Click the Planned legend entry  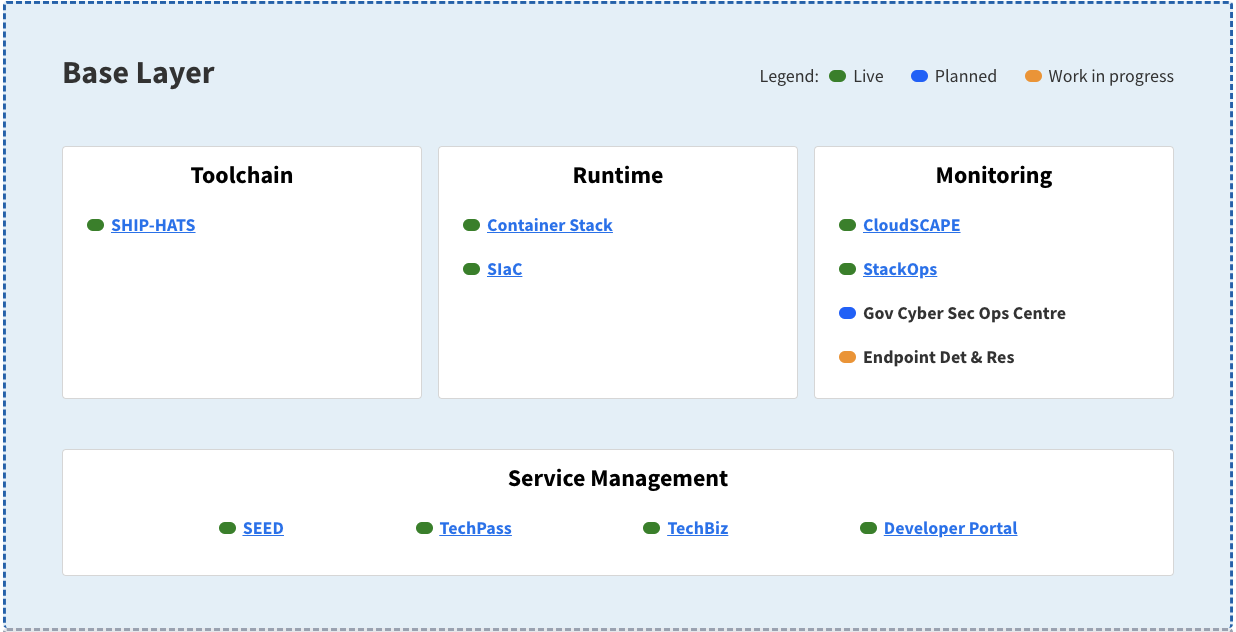917,75
